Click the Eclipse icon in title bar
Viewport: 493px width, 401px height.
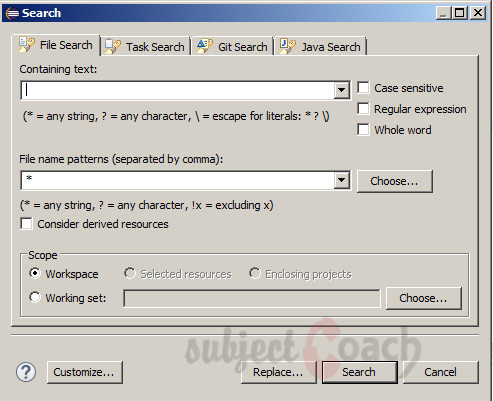[x=12, y=13]
